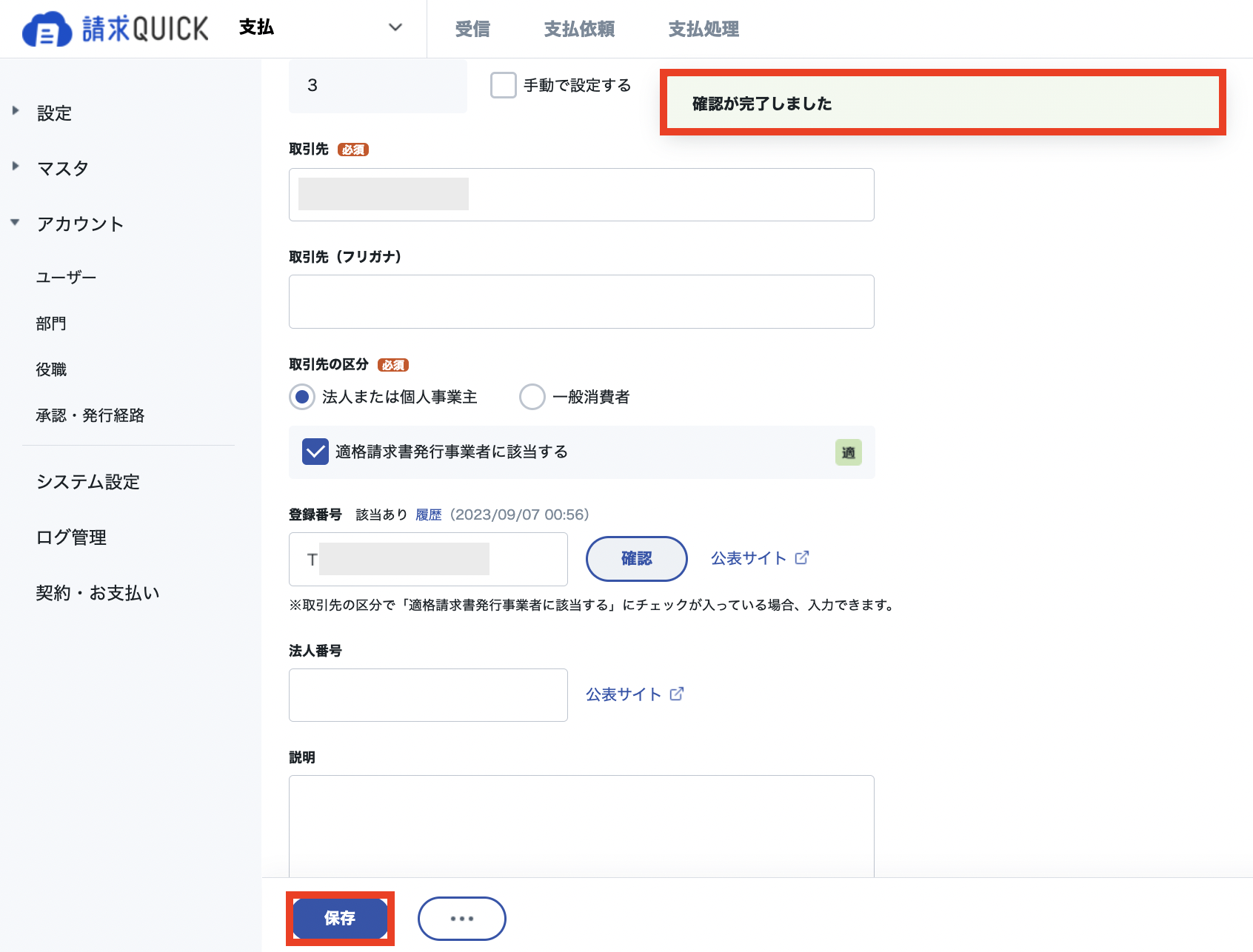Switch to the 支払処理 tab
Viewport: 1253px width, 952px height.
point(704,29)
